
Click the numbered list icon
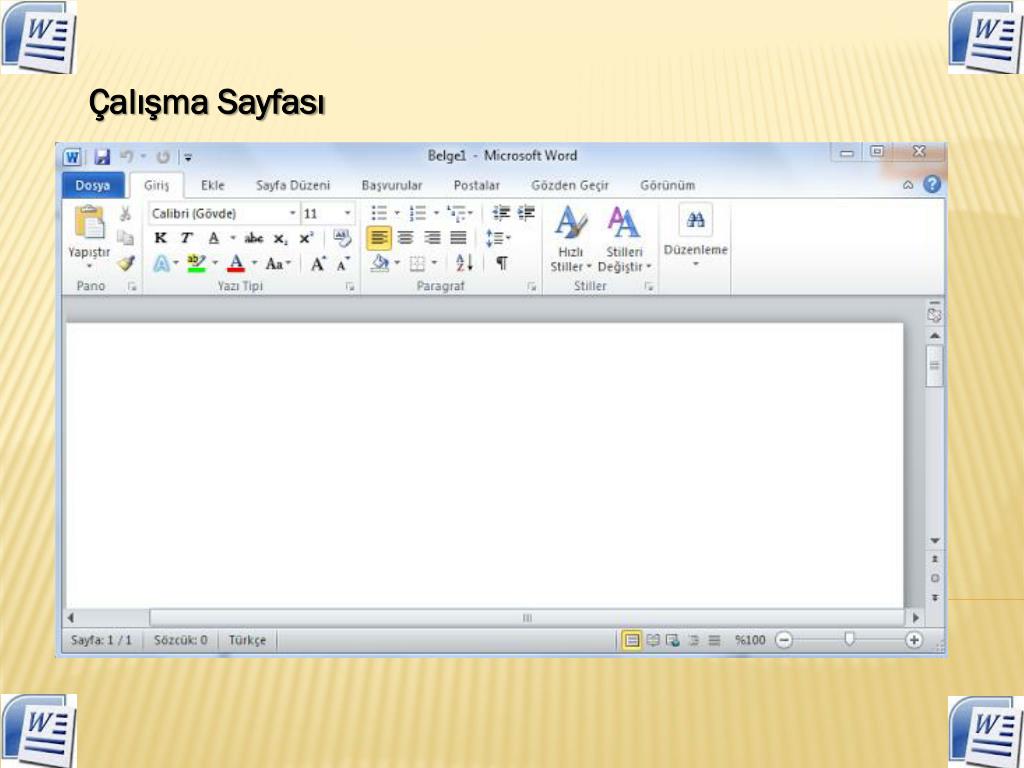[418, 213]
